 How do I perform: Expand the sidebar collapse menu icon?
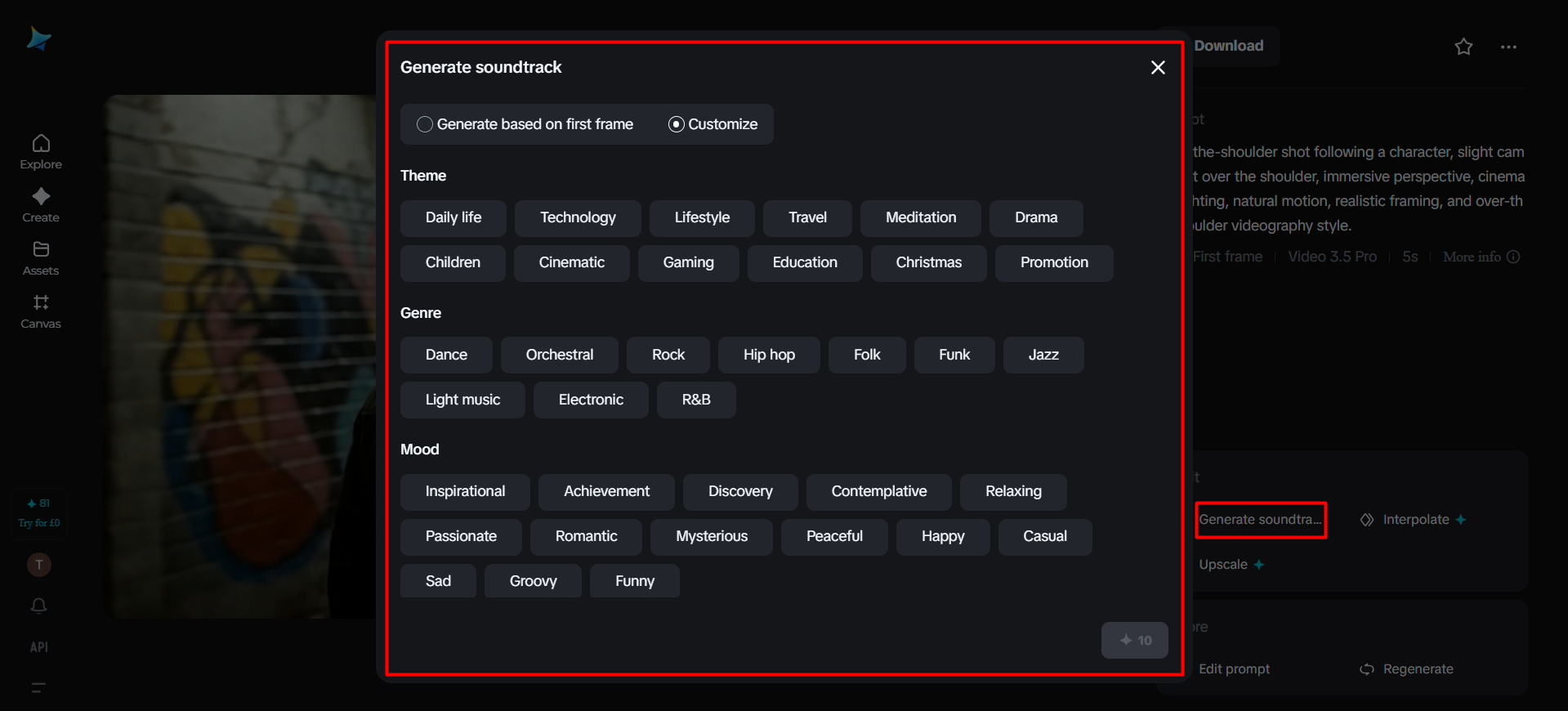[x=38, y=687]
